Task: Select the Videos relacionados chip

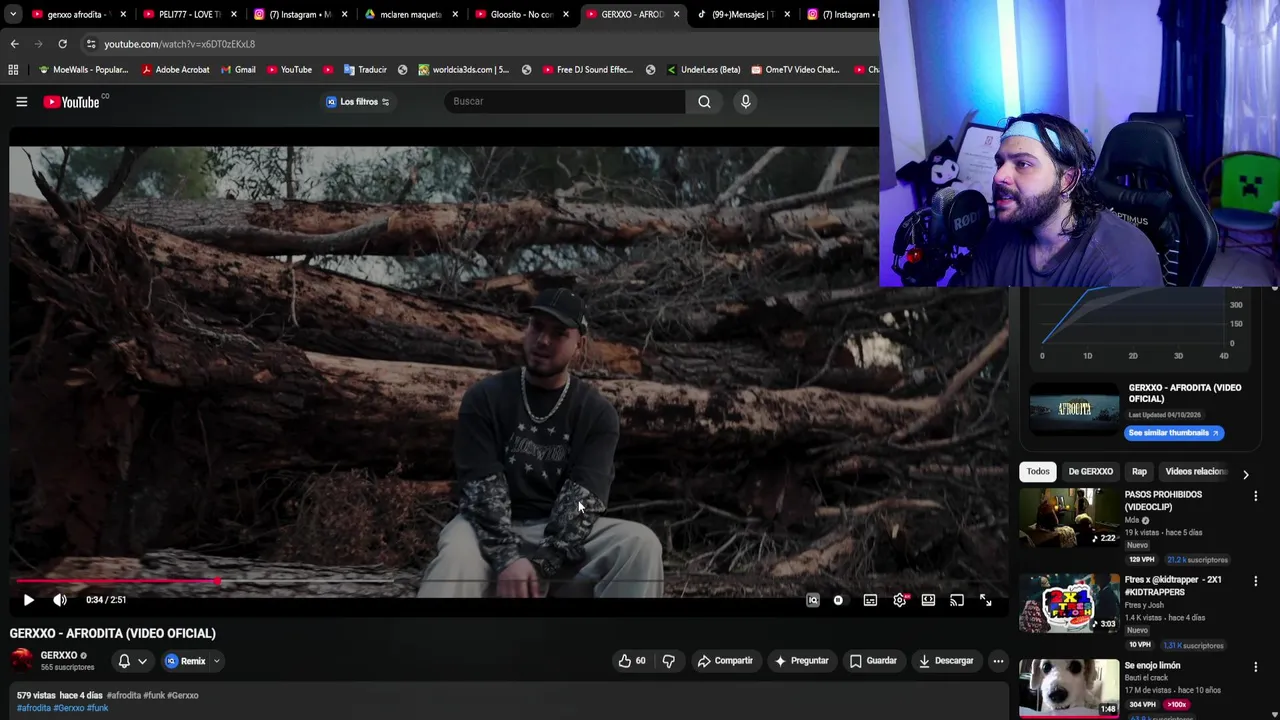Action: tap(1195, 471)
